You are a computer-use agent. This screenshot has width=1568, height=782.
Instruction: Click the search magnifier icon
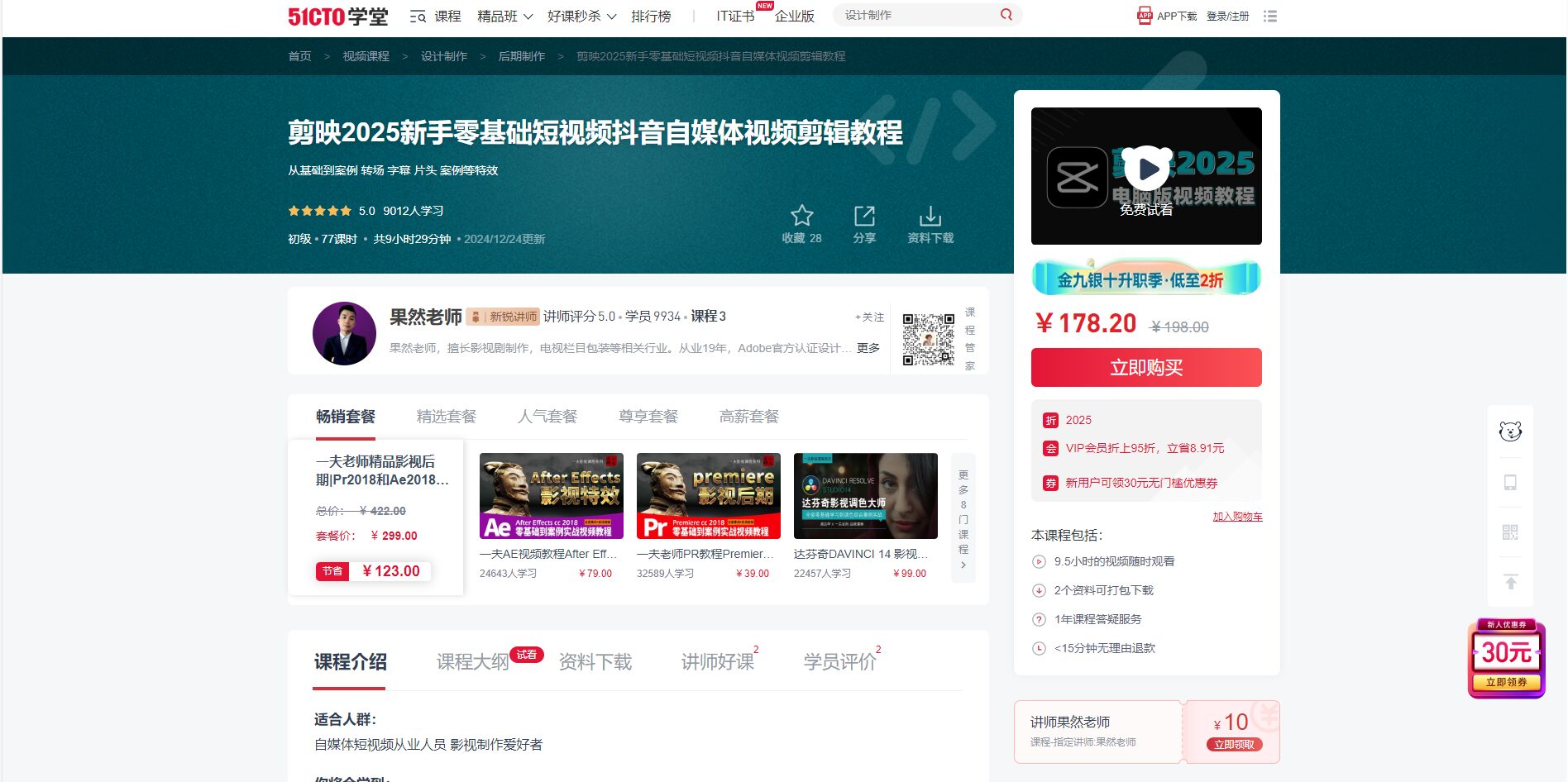[1006, 15]
